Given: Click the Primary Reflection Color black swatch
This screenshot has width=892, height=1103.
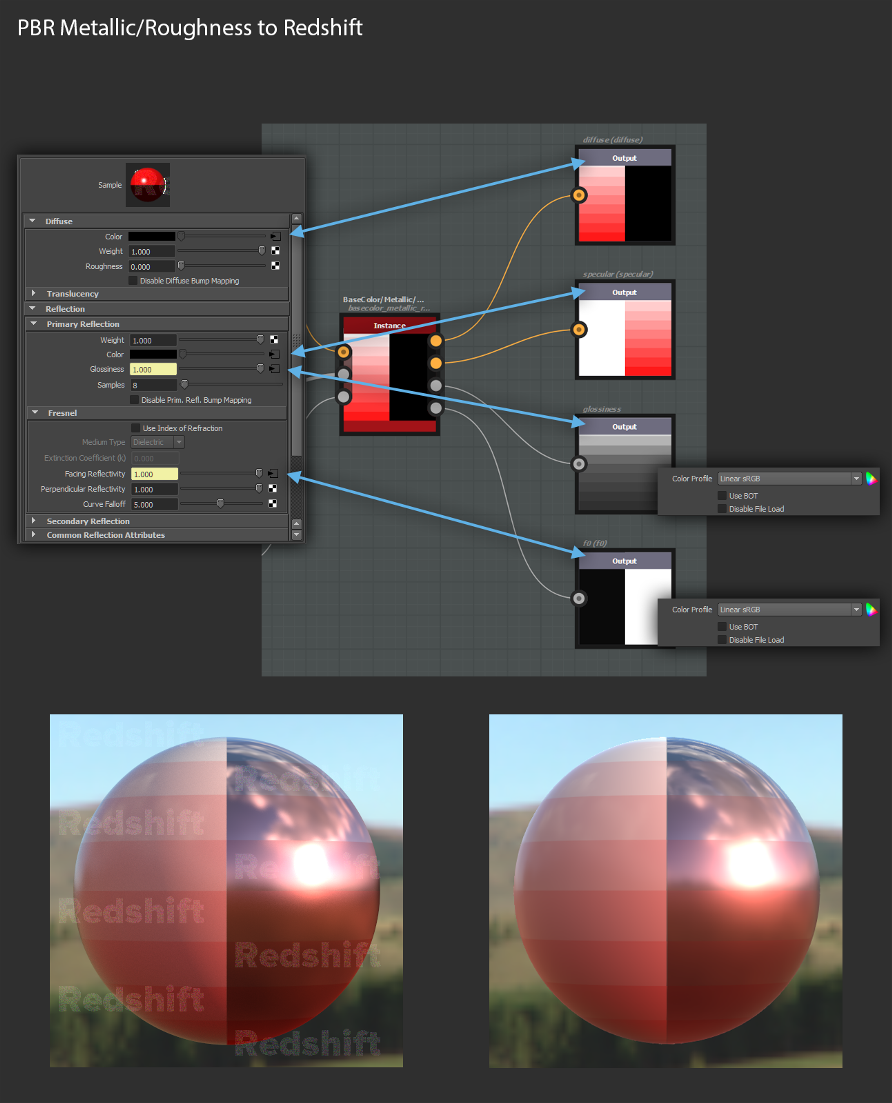Looking at the screenshot, I should pos(153,355).
